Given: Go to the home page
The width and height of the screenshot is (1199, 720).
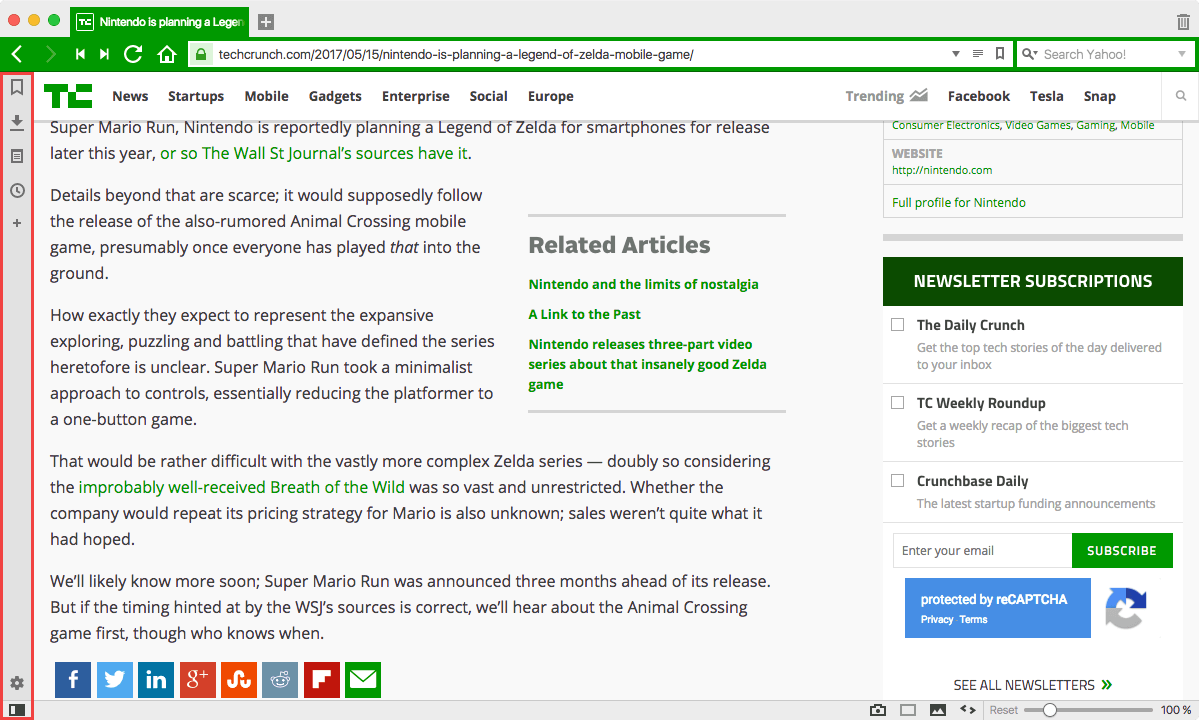Looking at the screenshot, I should [167, 54].
